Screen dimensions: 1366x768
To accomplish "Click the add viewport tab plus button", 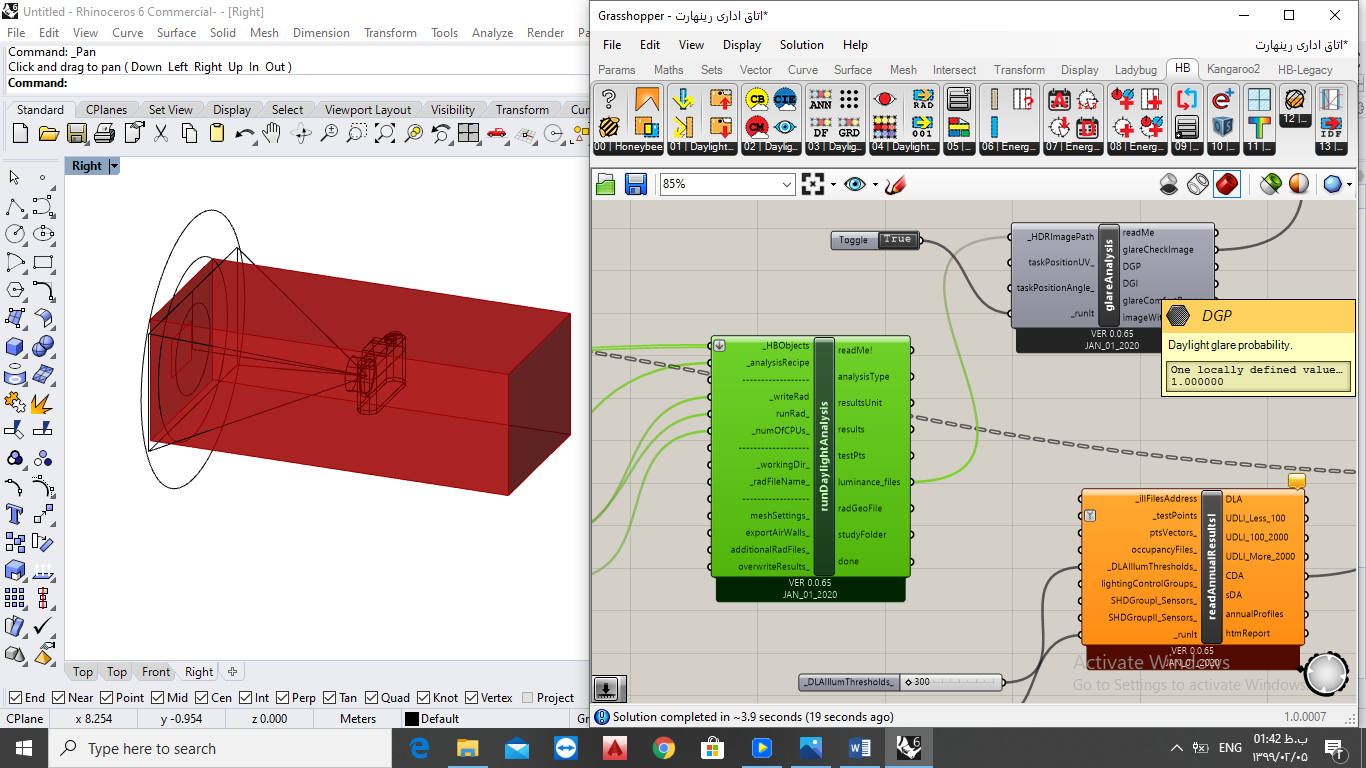I will 233,672.
